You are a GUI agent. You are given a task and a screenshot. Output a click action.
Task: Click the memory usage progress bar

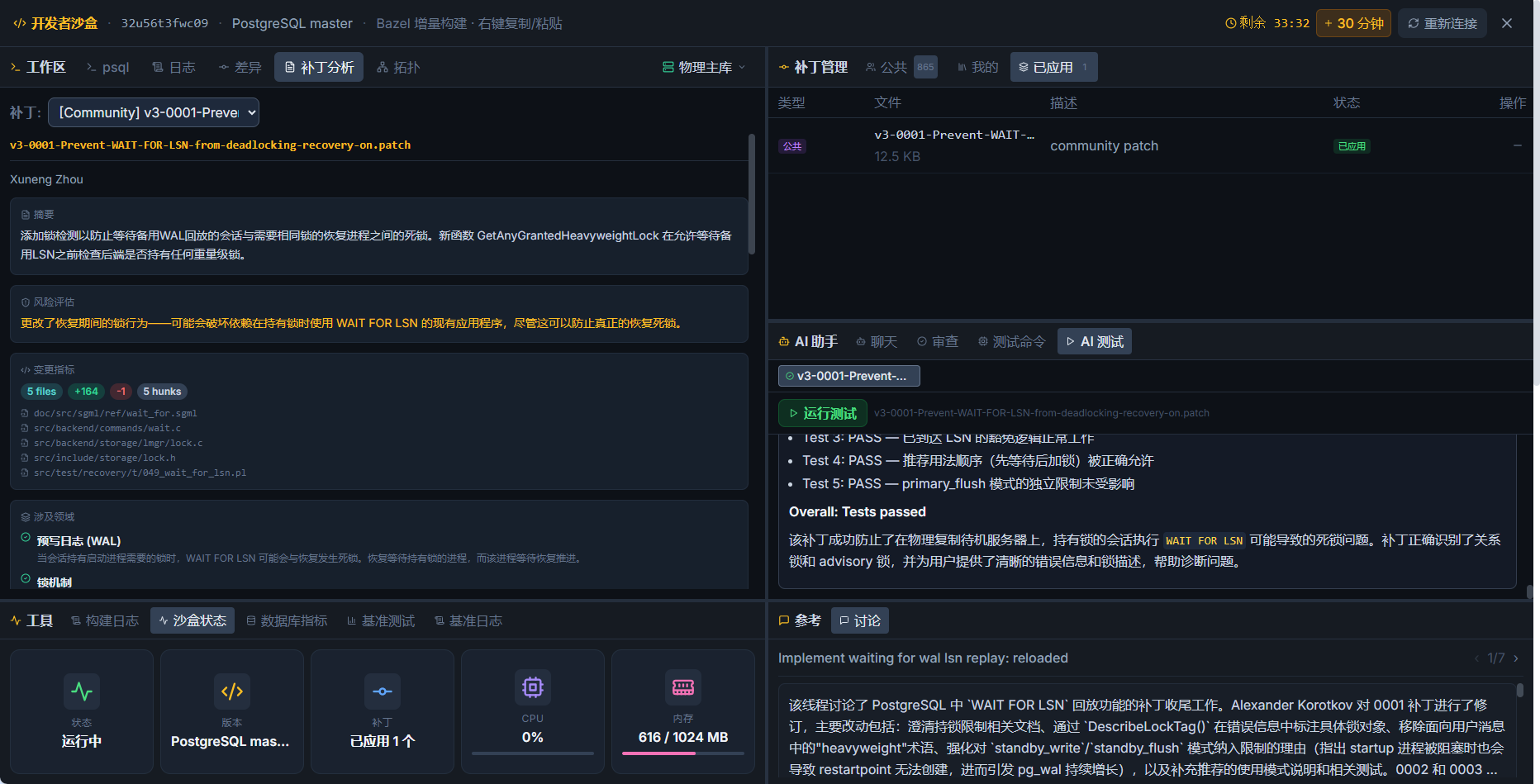683,753
